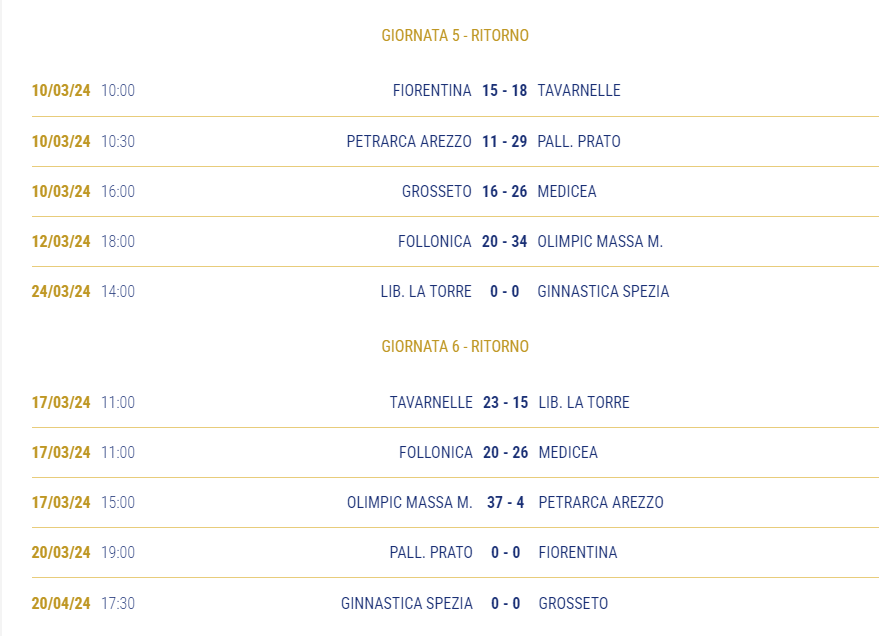Open Follonica versus Olimpic Massa M. 20 - 34 score
883x636 pixels.
coord(504,241)
